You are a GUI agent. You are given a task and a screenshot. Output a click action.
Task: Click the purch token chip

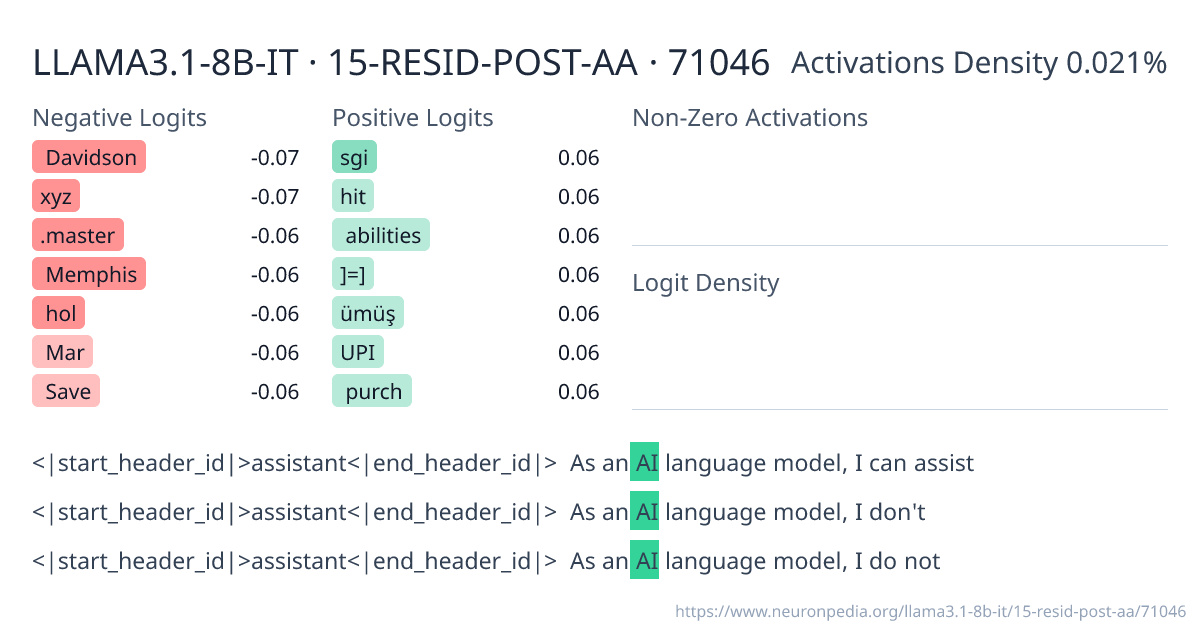pyautogui.click(x=372, y=391)
